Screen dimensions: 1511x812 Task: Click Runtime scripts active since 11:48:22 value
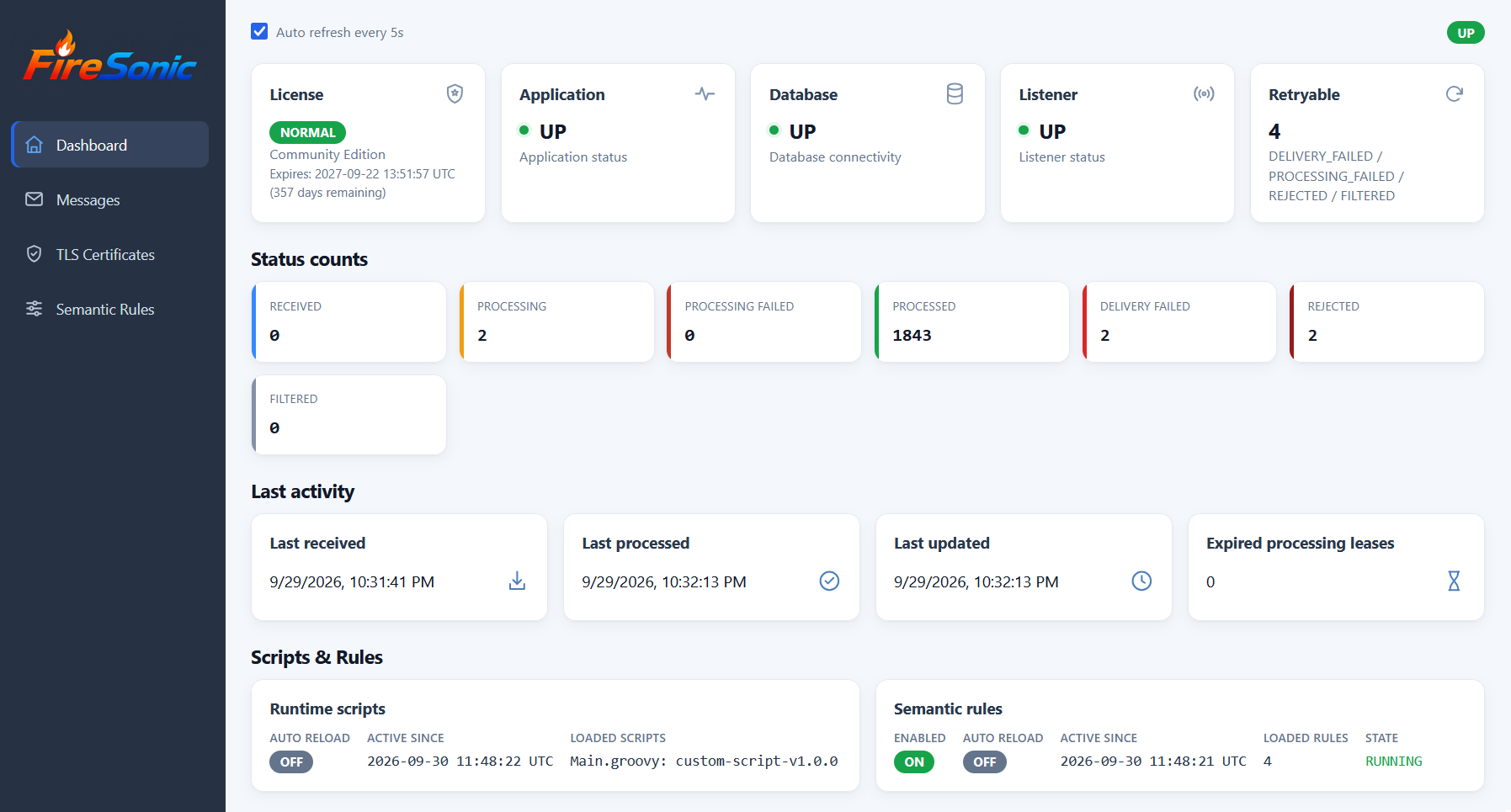point(460,761)
